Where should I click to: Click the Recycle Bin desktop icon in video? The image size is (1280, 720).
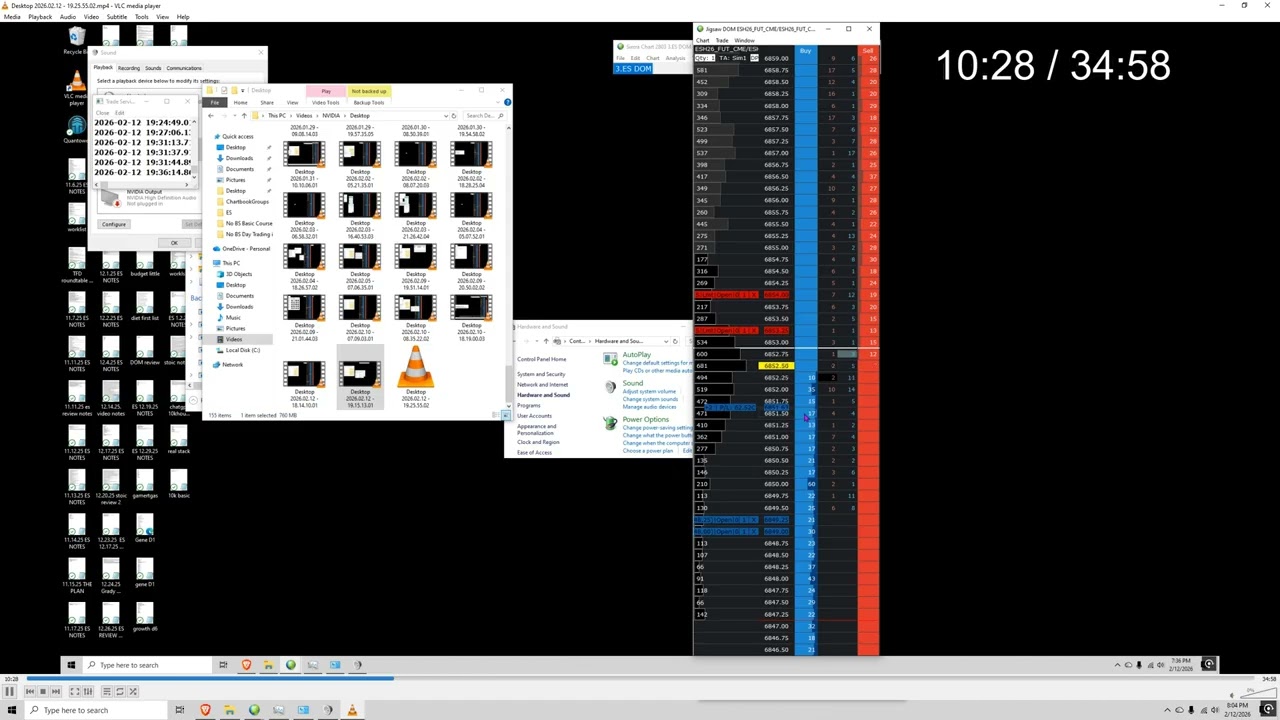click(x=76, y=41)
